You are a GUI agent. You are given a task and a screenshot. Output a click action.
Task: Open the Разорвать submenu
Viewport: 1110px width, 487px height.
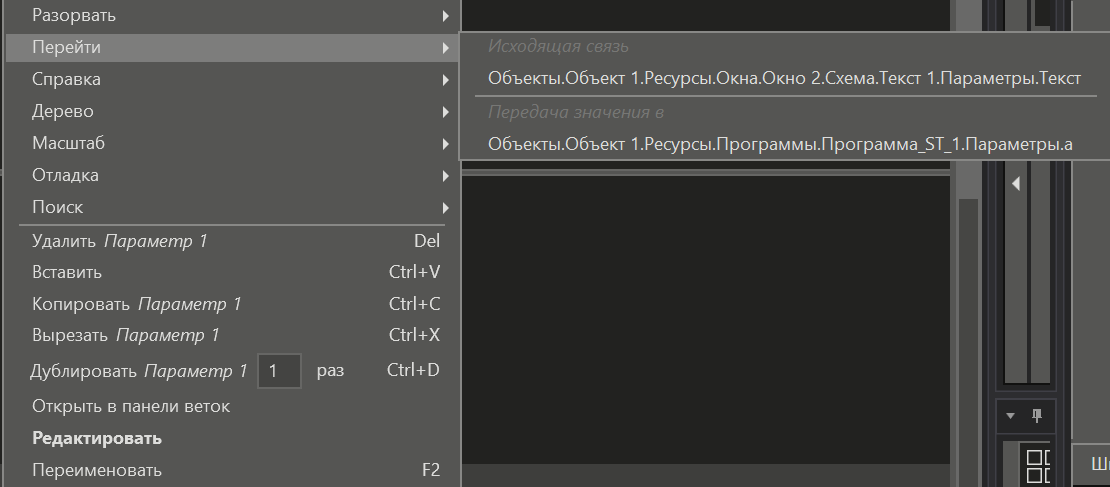233,15
